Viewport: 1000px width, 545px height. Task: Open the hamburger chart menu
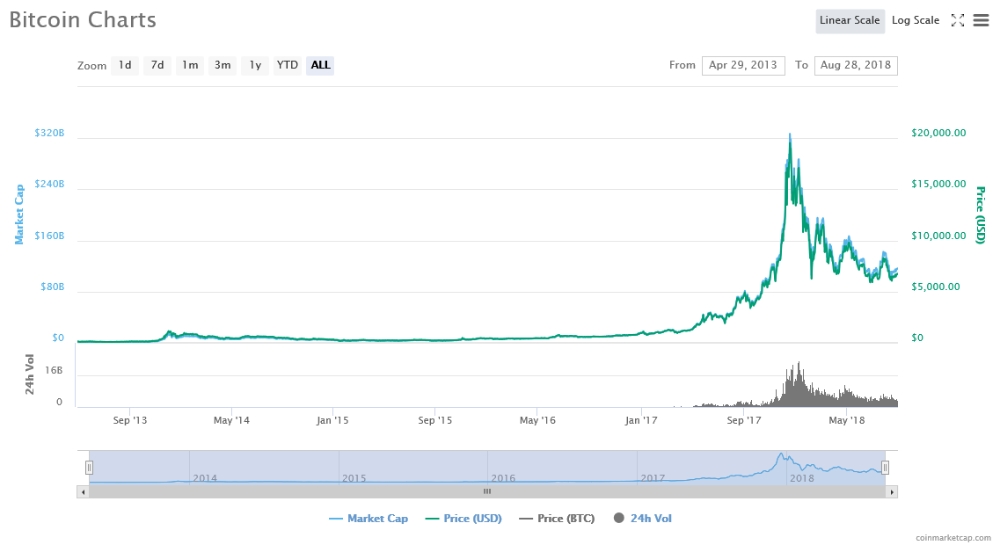981,20
